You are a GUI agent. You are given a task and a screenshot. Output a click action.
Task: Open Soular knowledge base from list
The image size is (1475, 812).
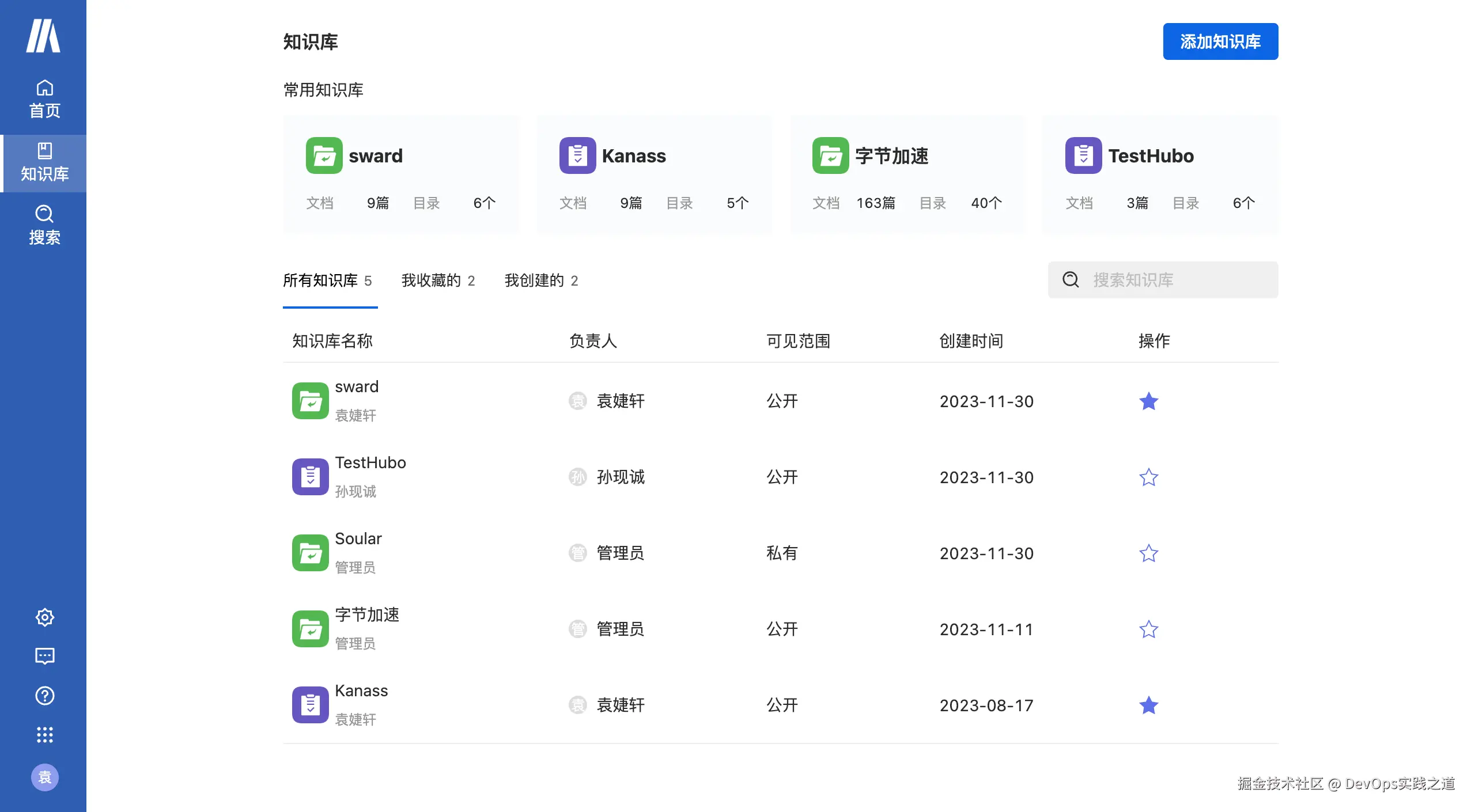tap(358, 539)
